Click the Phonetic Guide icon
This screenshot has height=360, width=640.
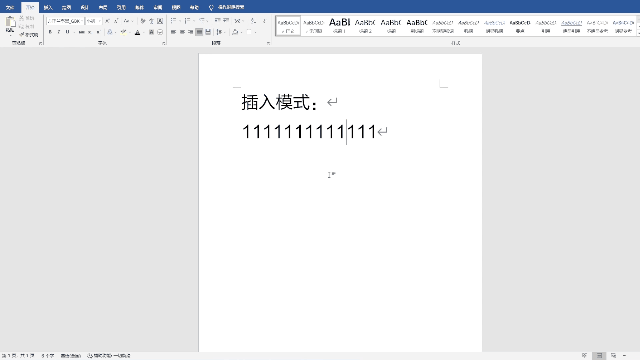click(x=151, y=21)
